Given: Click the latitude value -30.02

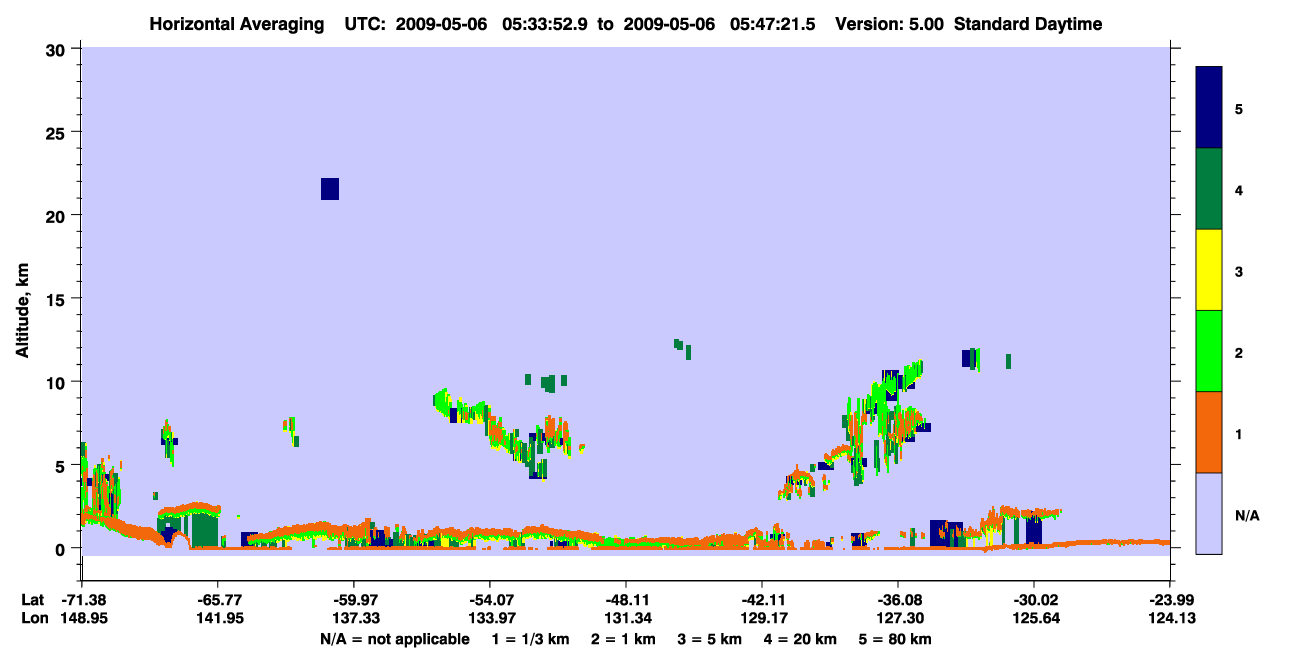Looking at the screenshot, I should pos(1034,600).
